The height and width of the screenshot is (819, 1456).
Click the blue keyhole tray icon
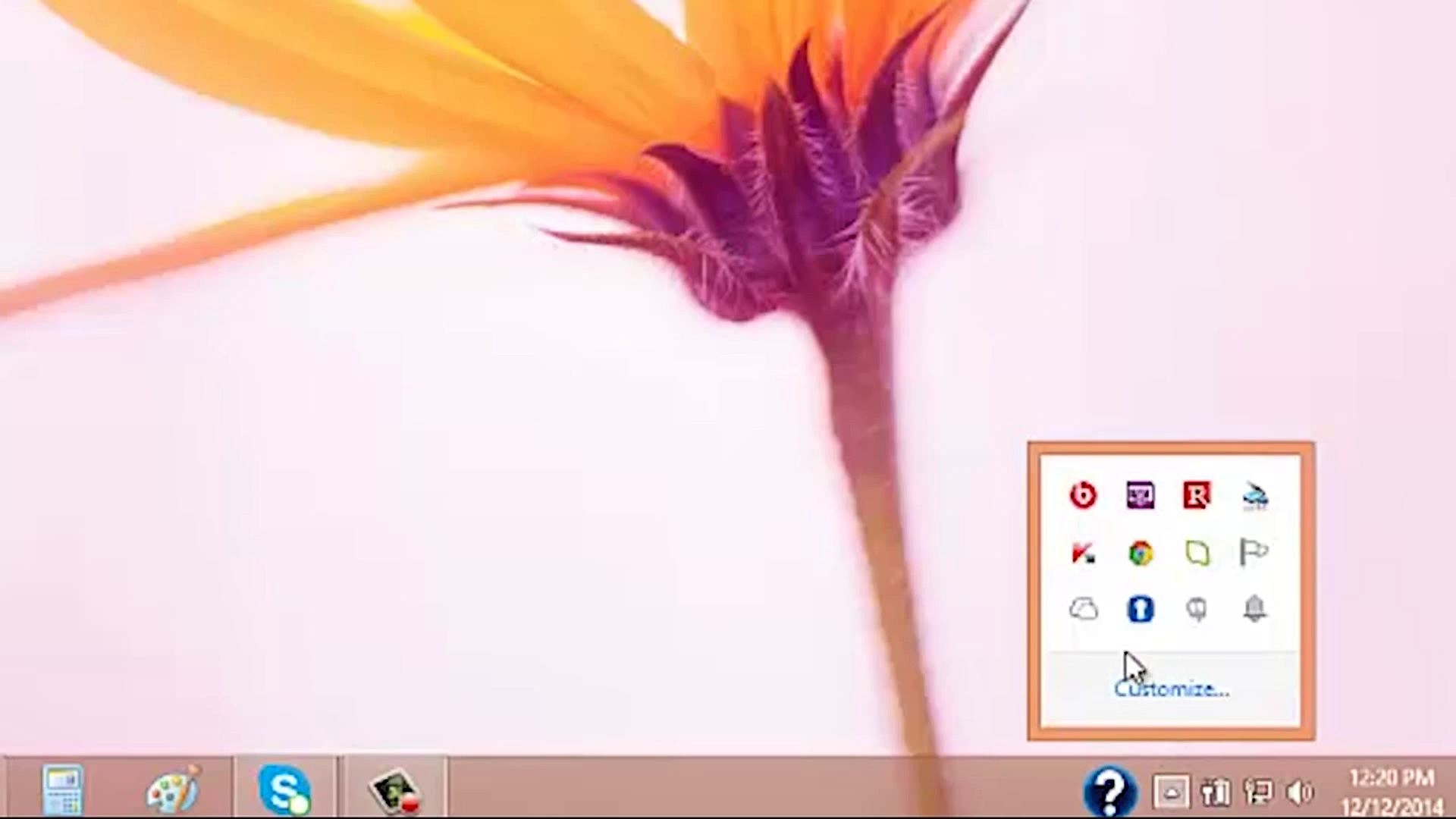(x=1140, y=609)
